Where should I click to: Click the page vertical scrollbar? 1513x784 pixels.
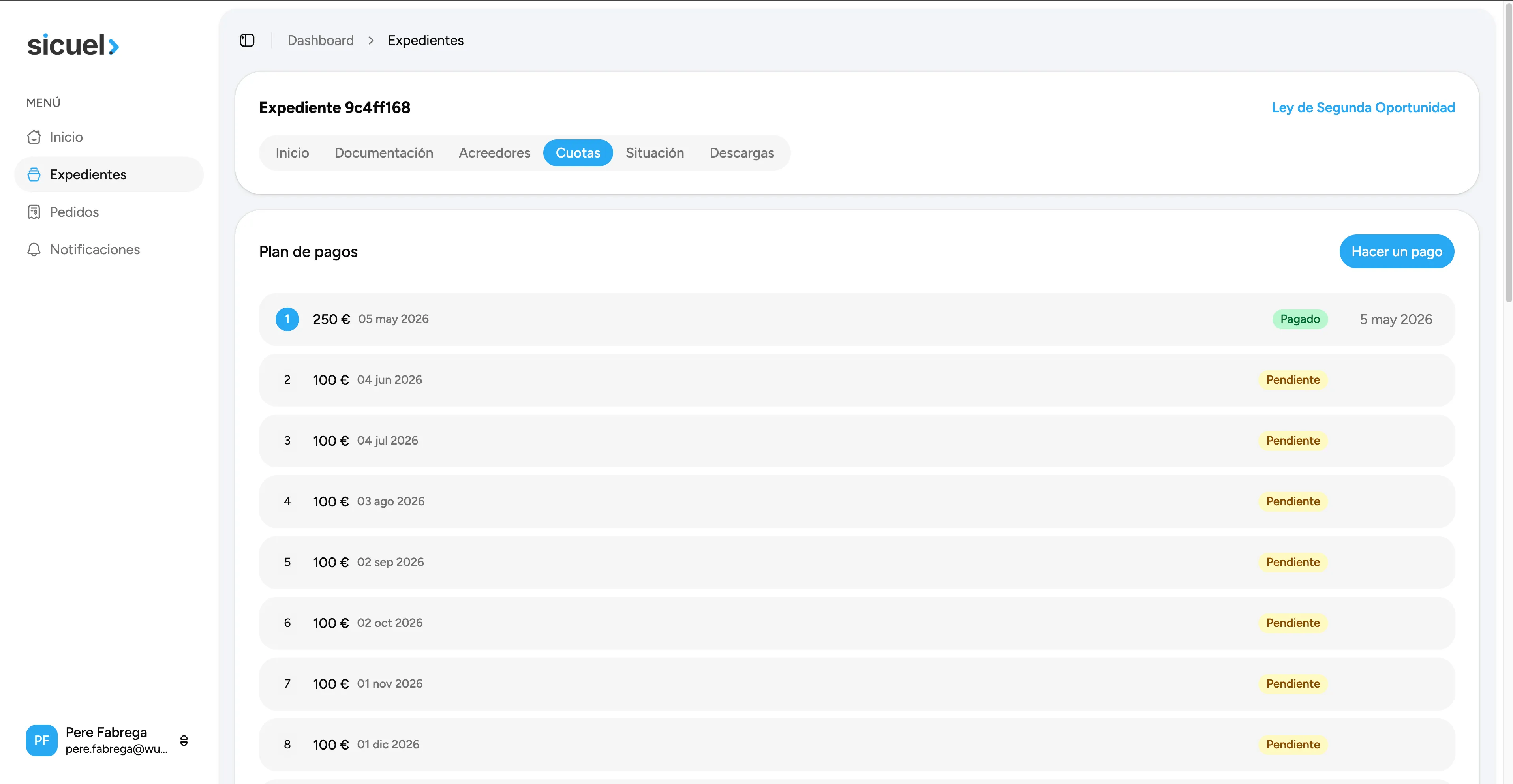point(1508,153)
